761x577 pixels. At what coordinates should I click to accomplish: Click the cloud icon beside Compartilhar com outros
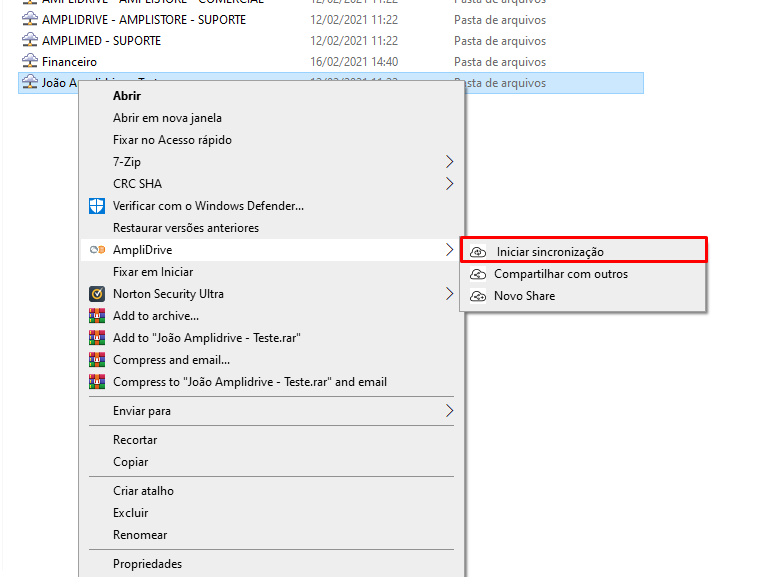click(478, 274)
